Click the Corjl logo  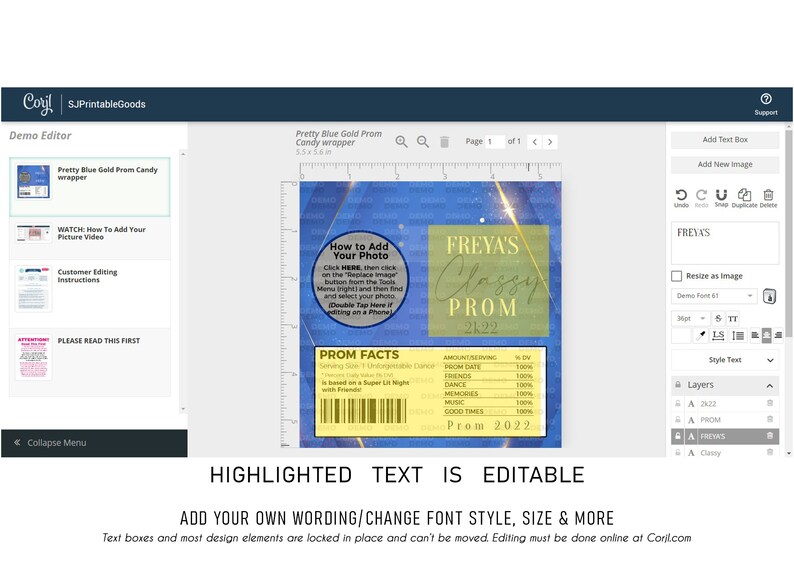(37, 103)
